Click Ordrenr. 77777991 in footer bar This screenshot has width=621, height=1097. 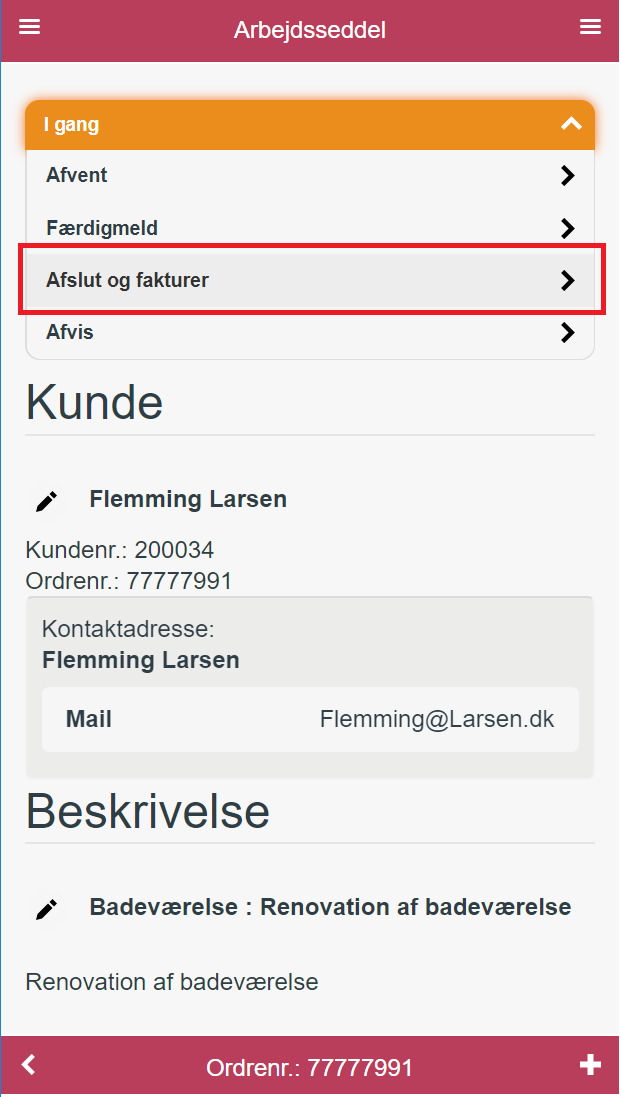coord(309,1068)
